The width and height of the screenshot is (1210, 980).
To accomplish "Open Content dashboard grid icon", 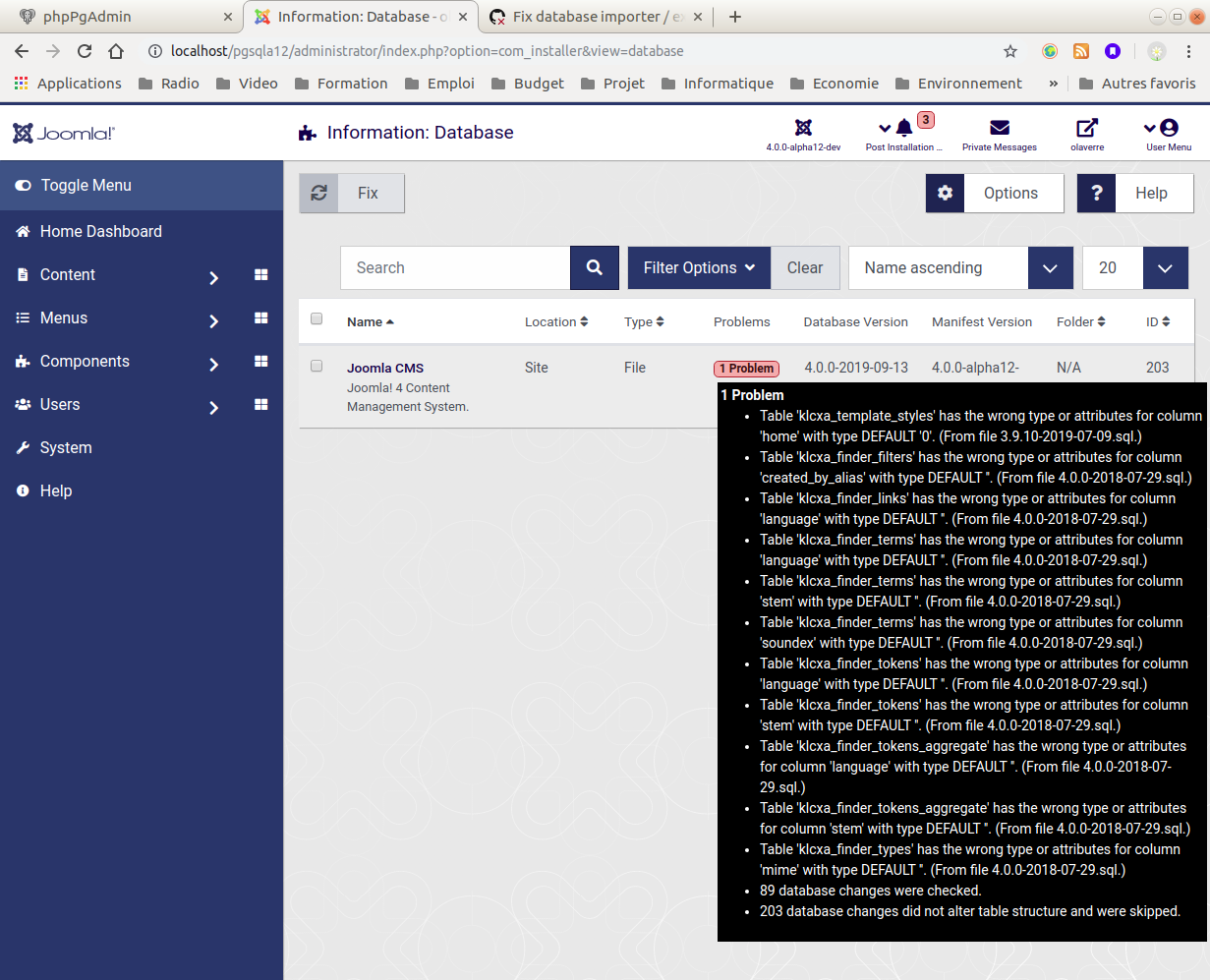I will coord(261,275).
